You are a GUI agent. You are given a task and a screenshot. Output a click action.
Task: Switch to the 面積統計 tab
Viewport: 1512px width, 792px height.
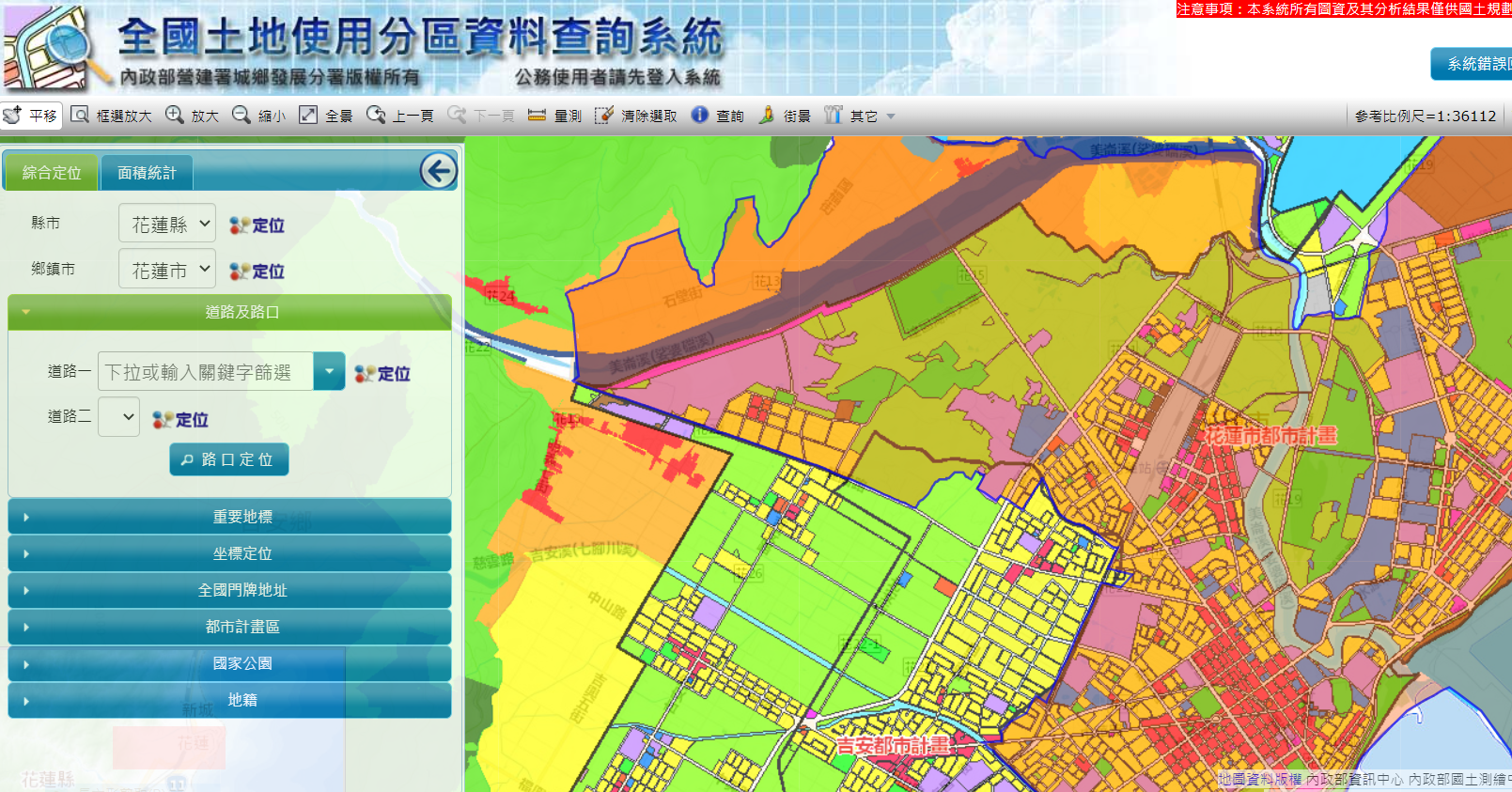point(147,173)
